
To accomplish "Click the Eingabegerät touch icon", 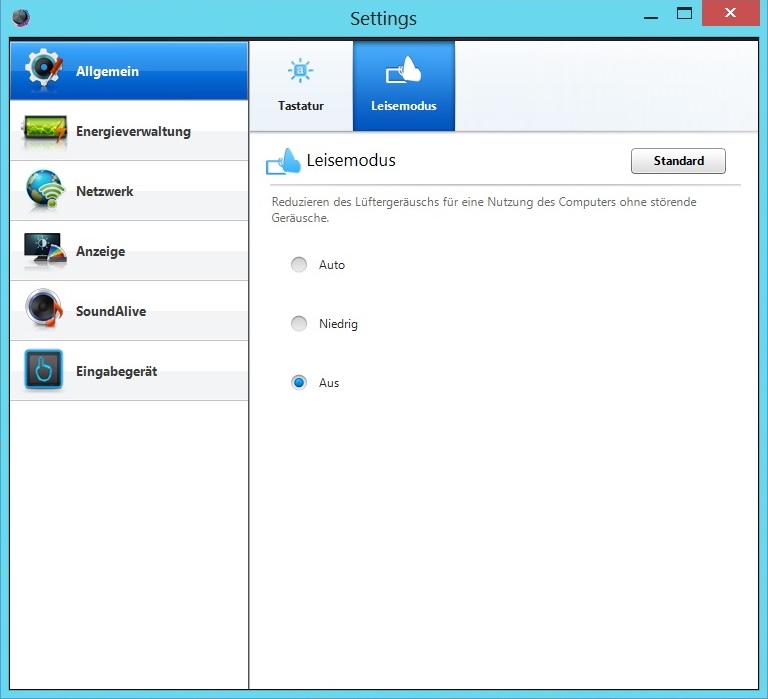I will (44, 369).
